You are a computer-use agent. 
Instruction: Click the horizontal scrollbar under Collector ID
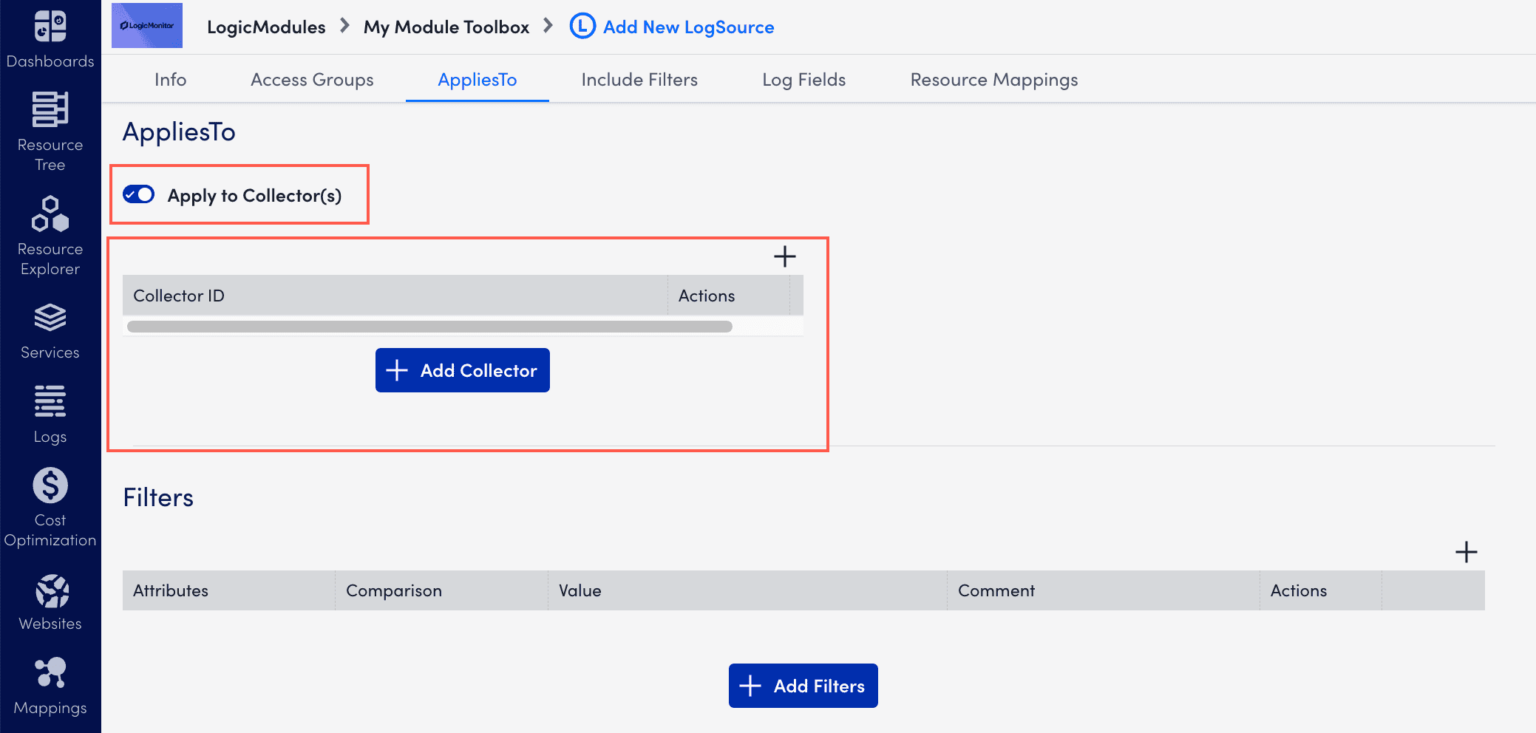[x=430, y=325]
